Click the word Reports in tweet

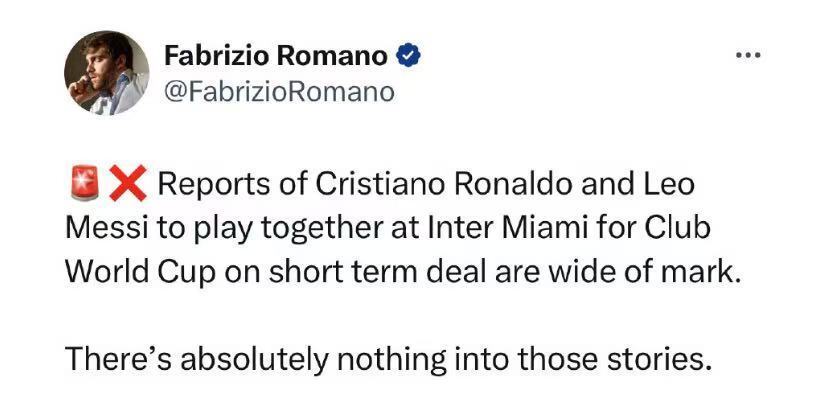click(214, 186)
